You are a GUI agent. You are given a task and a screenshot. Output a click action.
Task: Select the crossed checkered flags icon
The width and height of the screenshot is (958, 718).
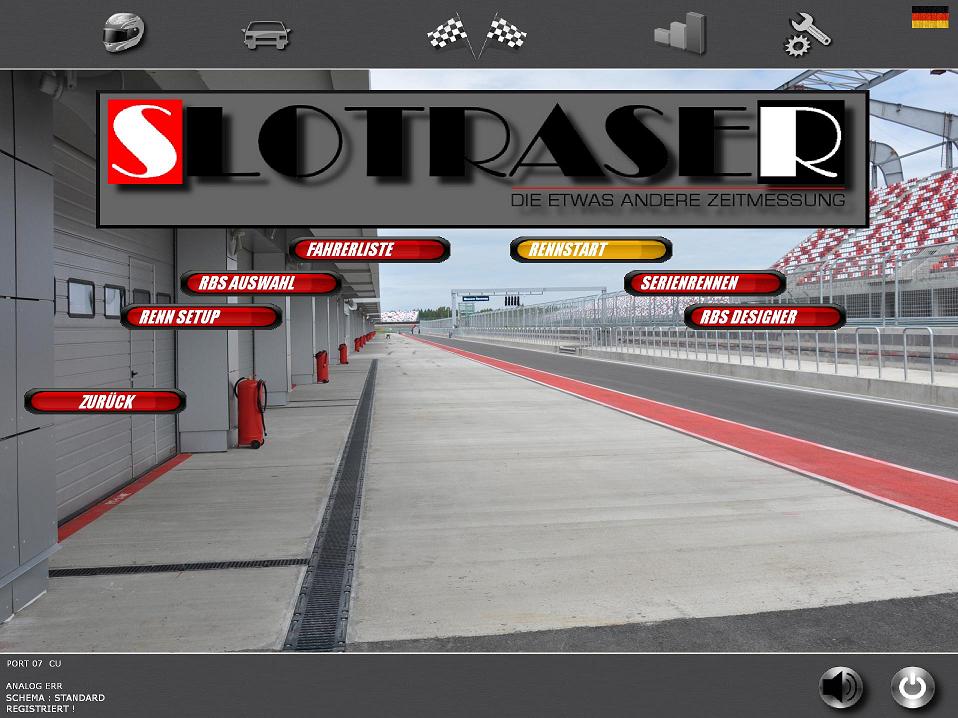[x=477, y=35]
